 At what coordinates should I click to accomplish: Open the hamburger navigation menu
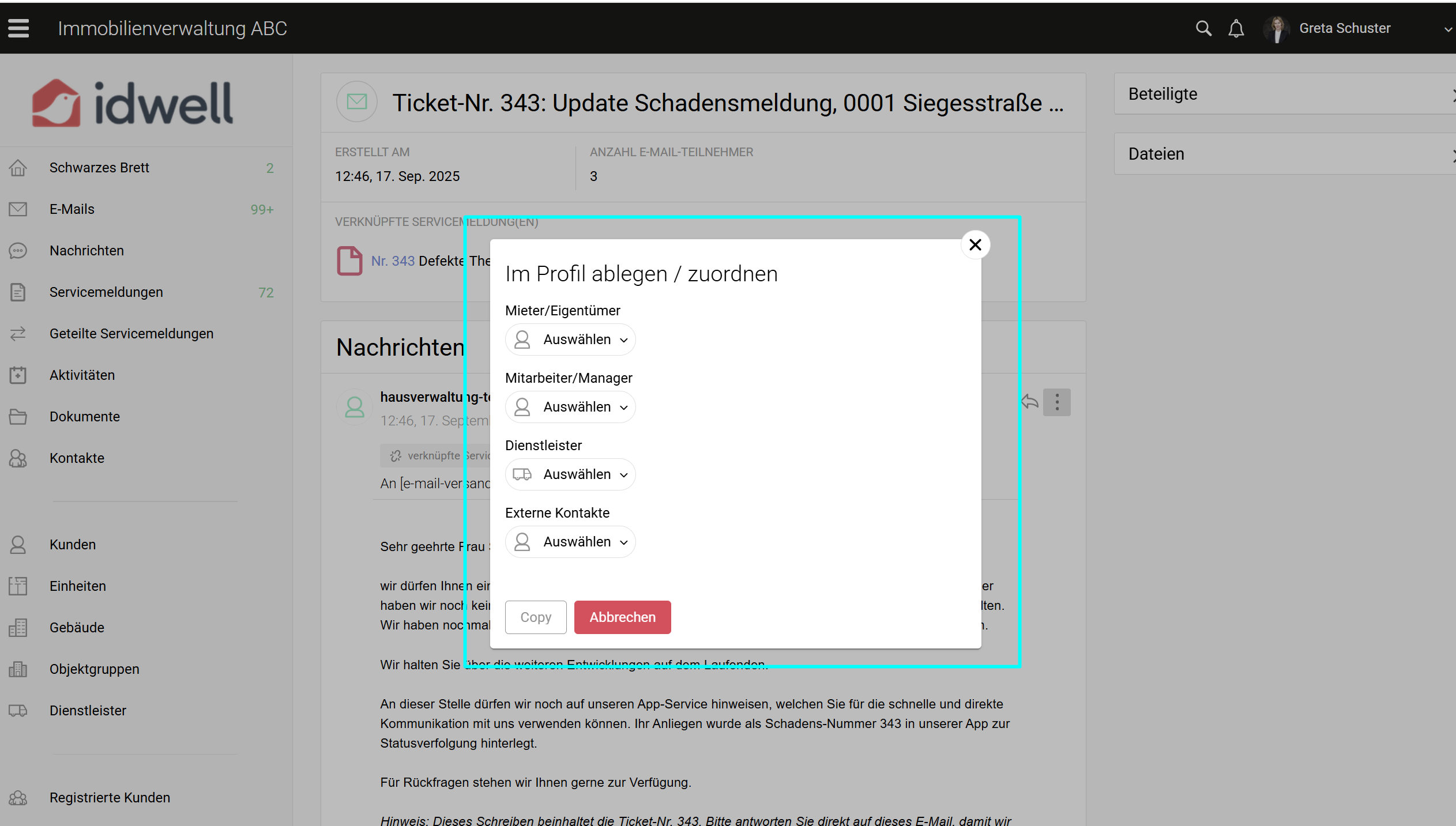tap(18, 28)
